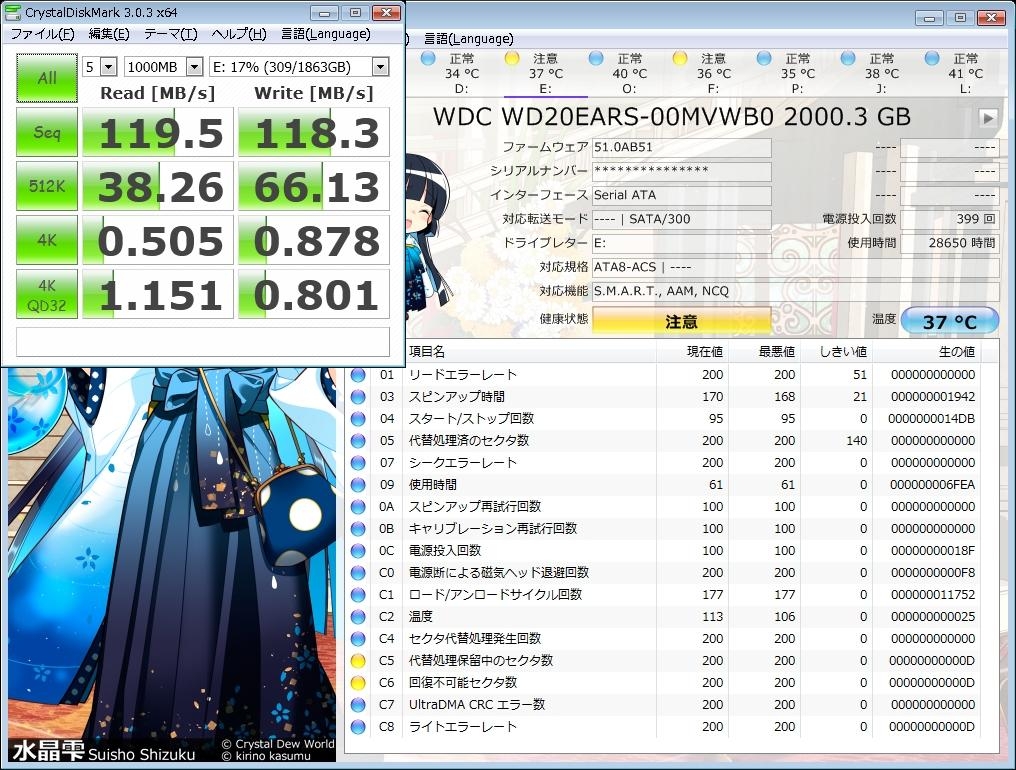Image resolution: width=1016 pixels, height=770 pixels.
Task: Start the Seq benchmark test
Action: click(x=47, y=132)
